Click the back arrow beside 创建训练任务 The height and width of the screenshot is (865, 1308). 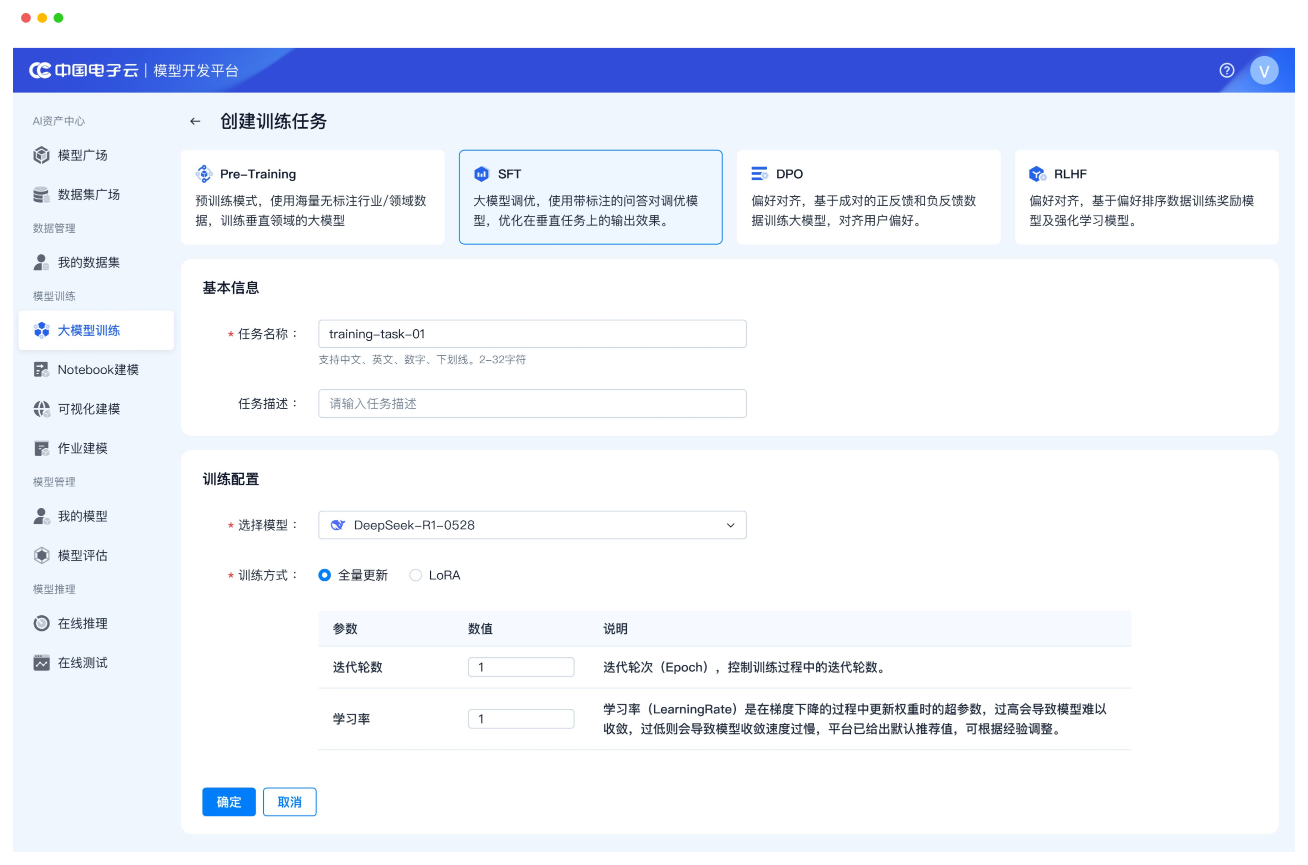coord(195,122)
